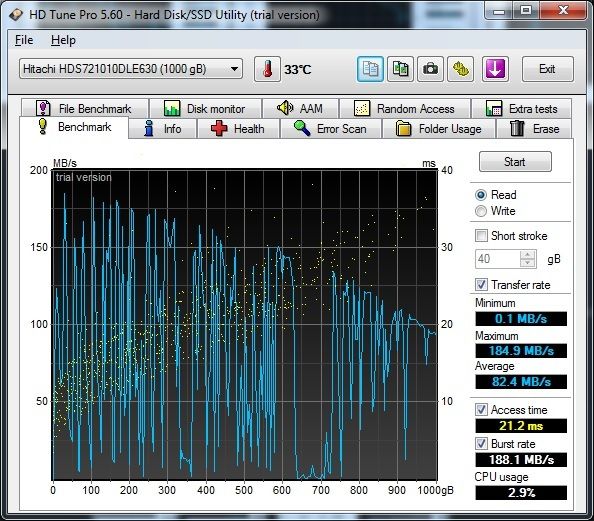Go to the Random Access tab
The height and width of the screenshot is (521, 594).
pos(405,109)
